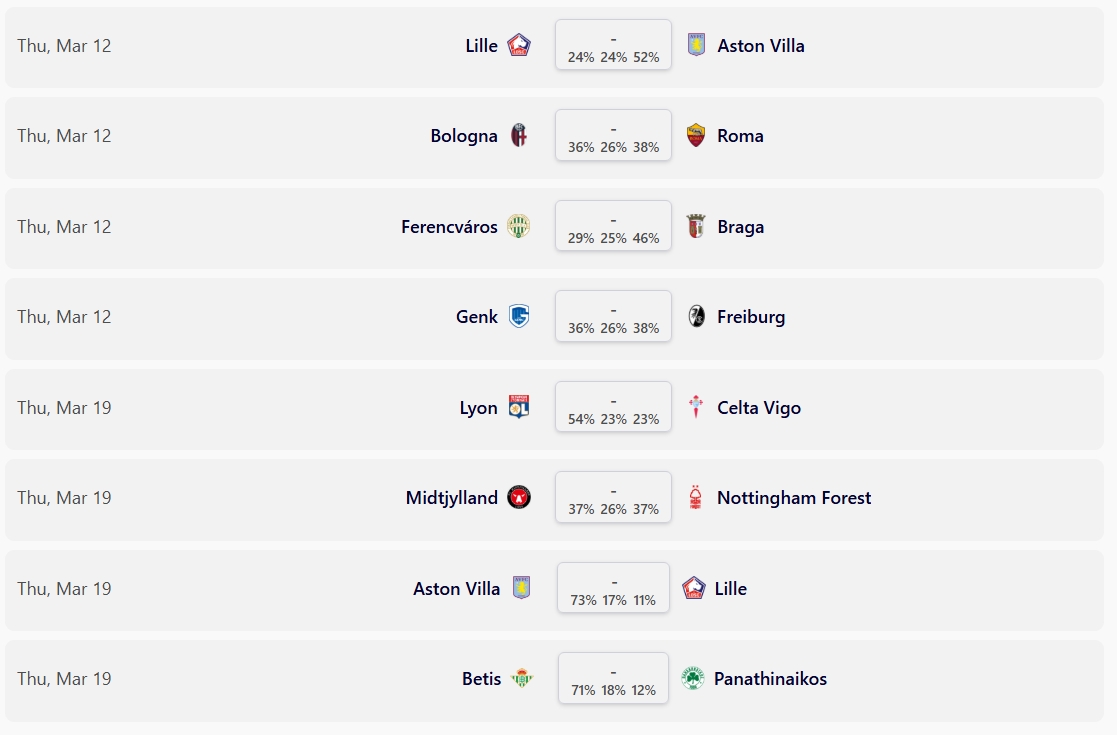The height and width of the screenshot is (735, 1117).
Task: Select the Braga club crest
Action: 697,227
